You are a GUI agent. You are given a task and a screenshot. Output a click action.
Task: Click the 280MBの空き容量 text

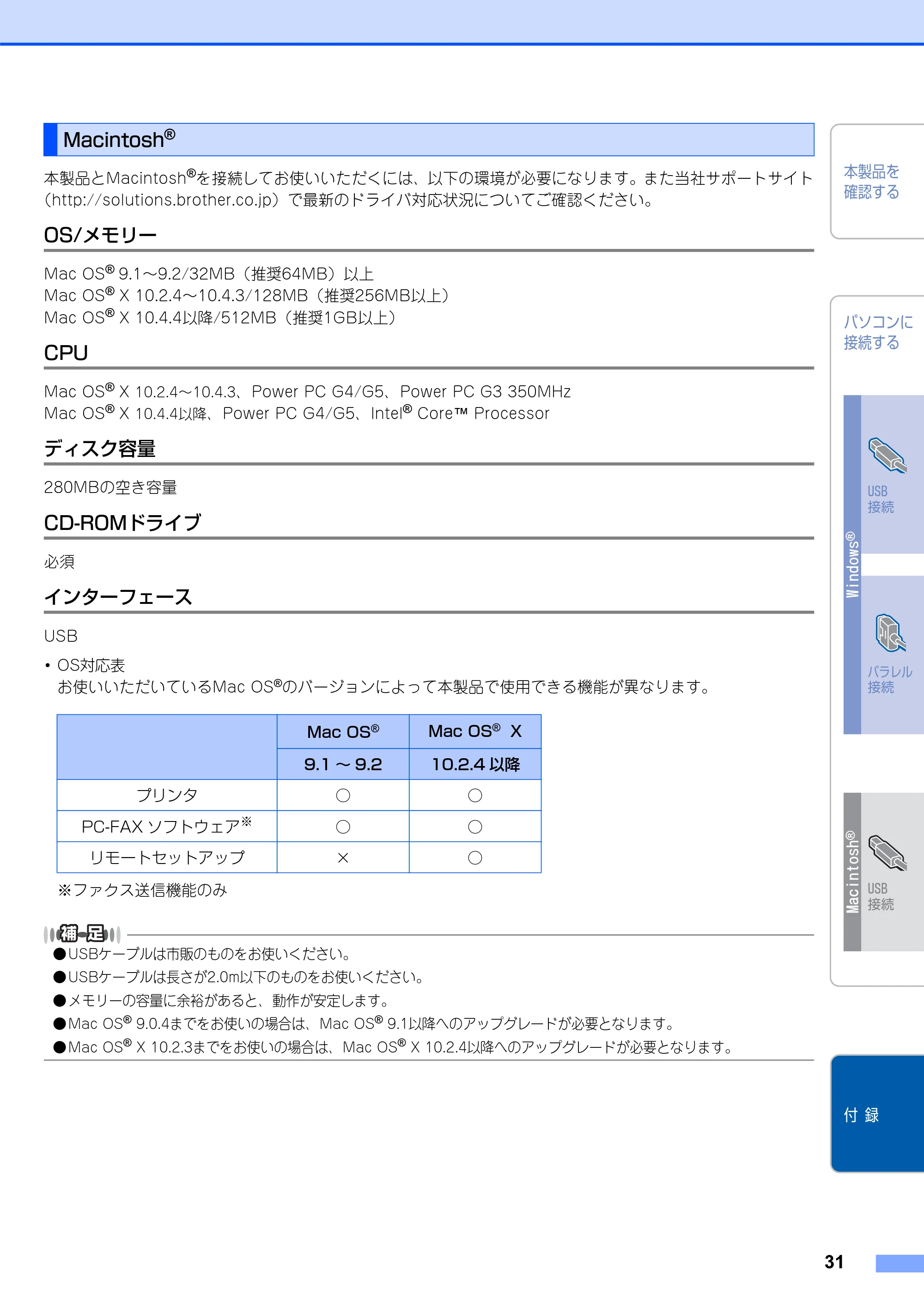110,487
